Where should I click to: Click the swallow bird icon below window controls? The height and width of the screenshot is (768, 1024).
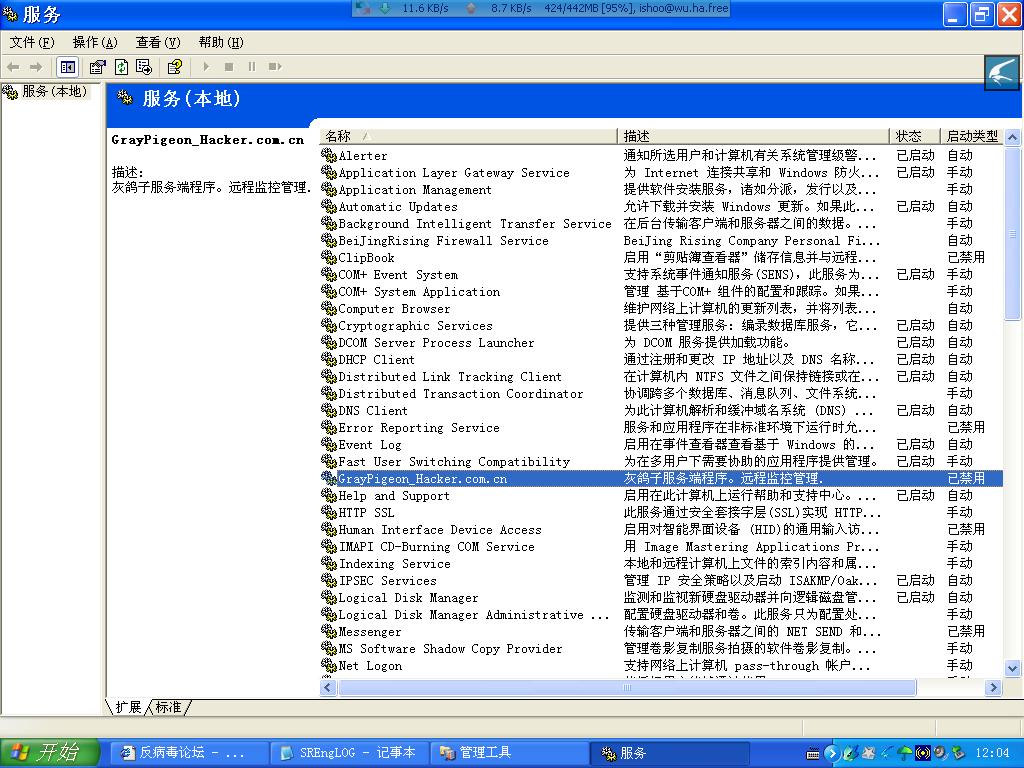[1002, 72]
